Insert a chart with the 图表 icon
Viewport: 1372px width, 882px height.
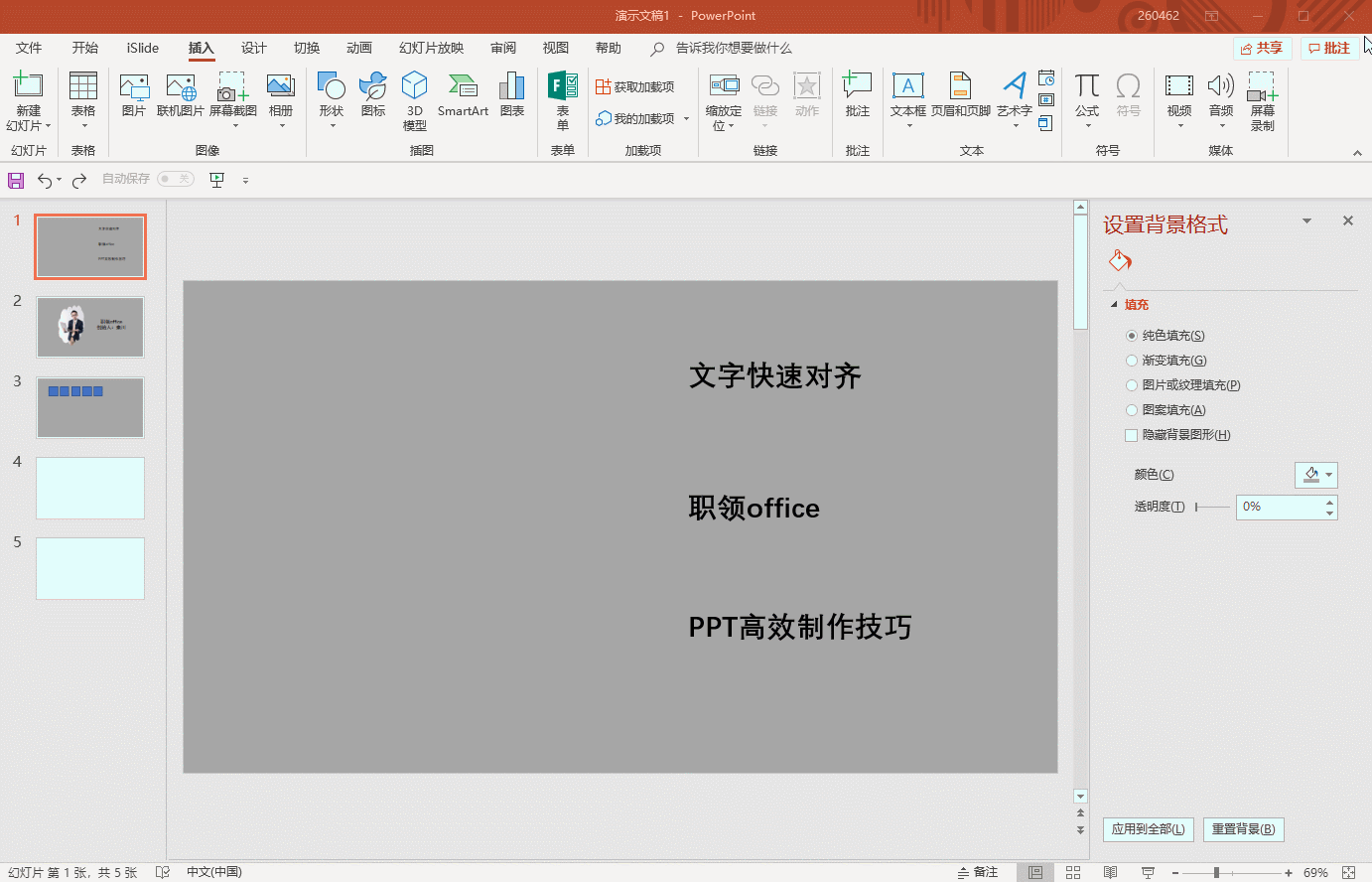511,96
